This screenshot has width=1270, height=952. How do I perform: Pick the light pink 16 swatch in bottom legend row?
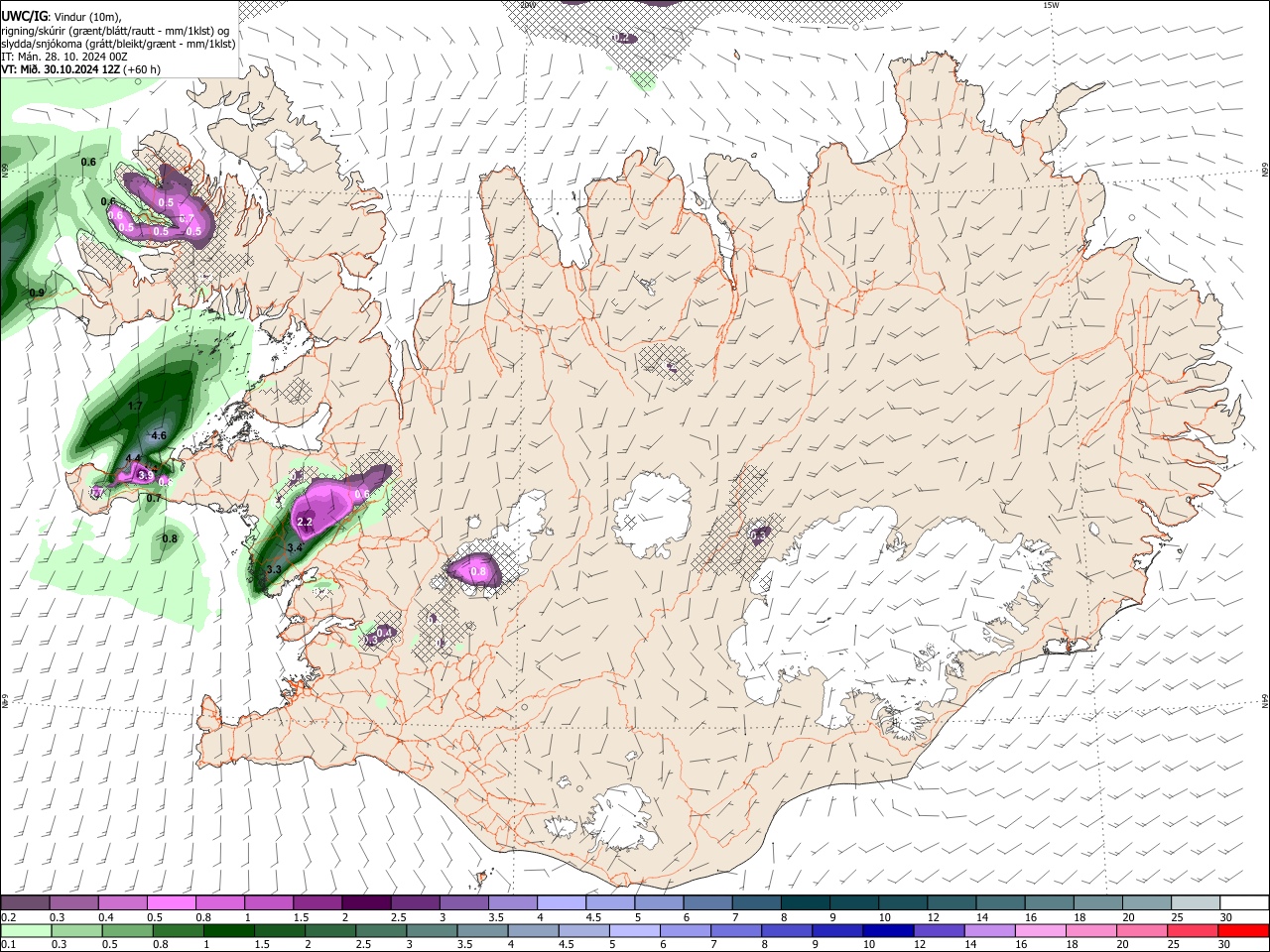click(1040, 930)
